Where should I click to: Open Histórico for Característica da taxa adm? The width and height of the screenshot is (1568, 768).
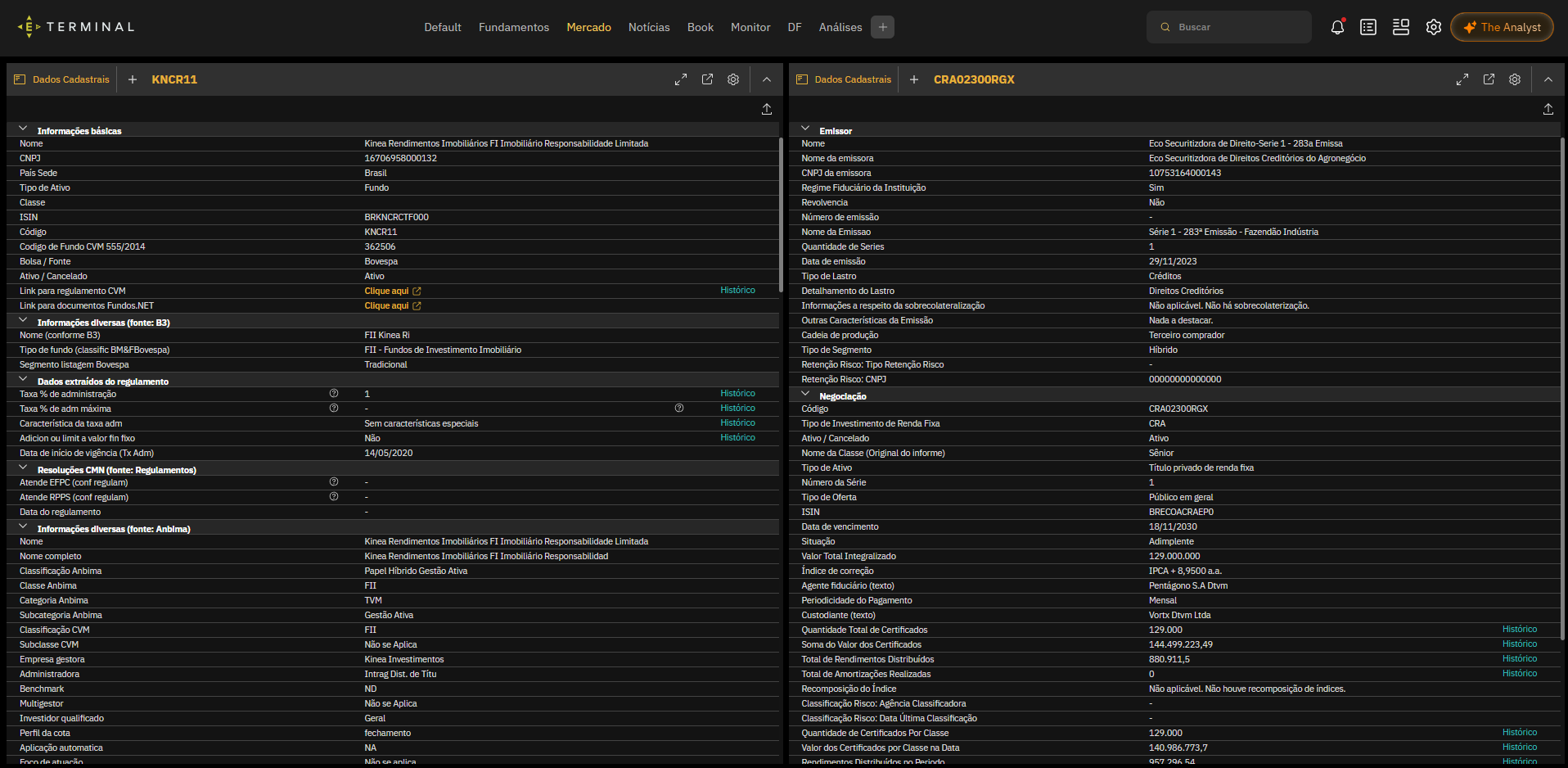coord(737,422)
